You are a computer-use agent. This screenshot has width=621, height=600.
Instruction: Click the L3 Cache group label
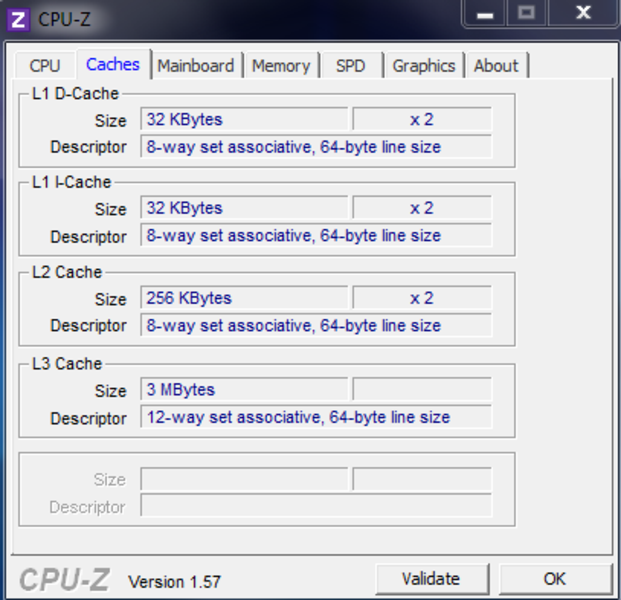click(x=67, y=364)
